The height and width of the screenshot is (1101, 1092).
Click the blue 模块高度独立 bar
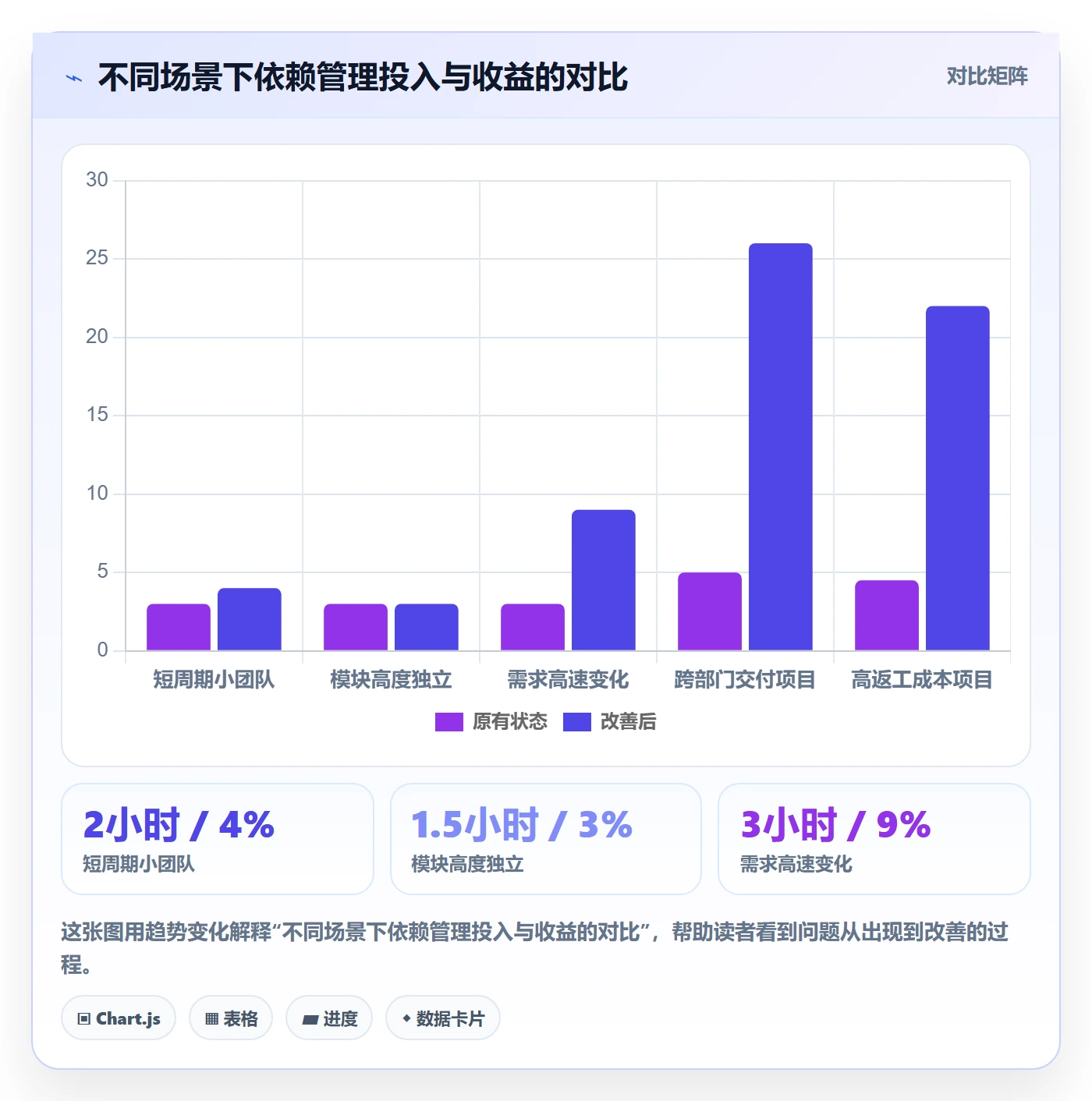coord(427,627)
